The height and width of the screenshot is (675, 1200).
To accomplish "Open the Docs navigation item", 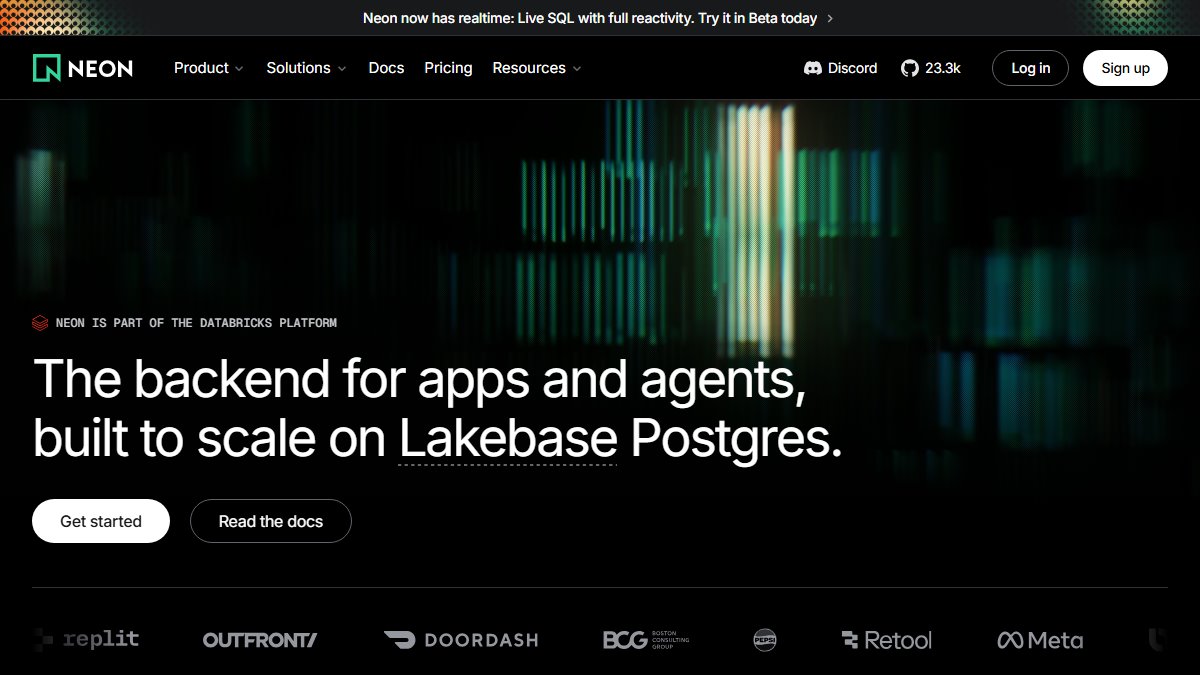I will pyautogui.click(x=386, y=68).
